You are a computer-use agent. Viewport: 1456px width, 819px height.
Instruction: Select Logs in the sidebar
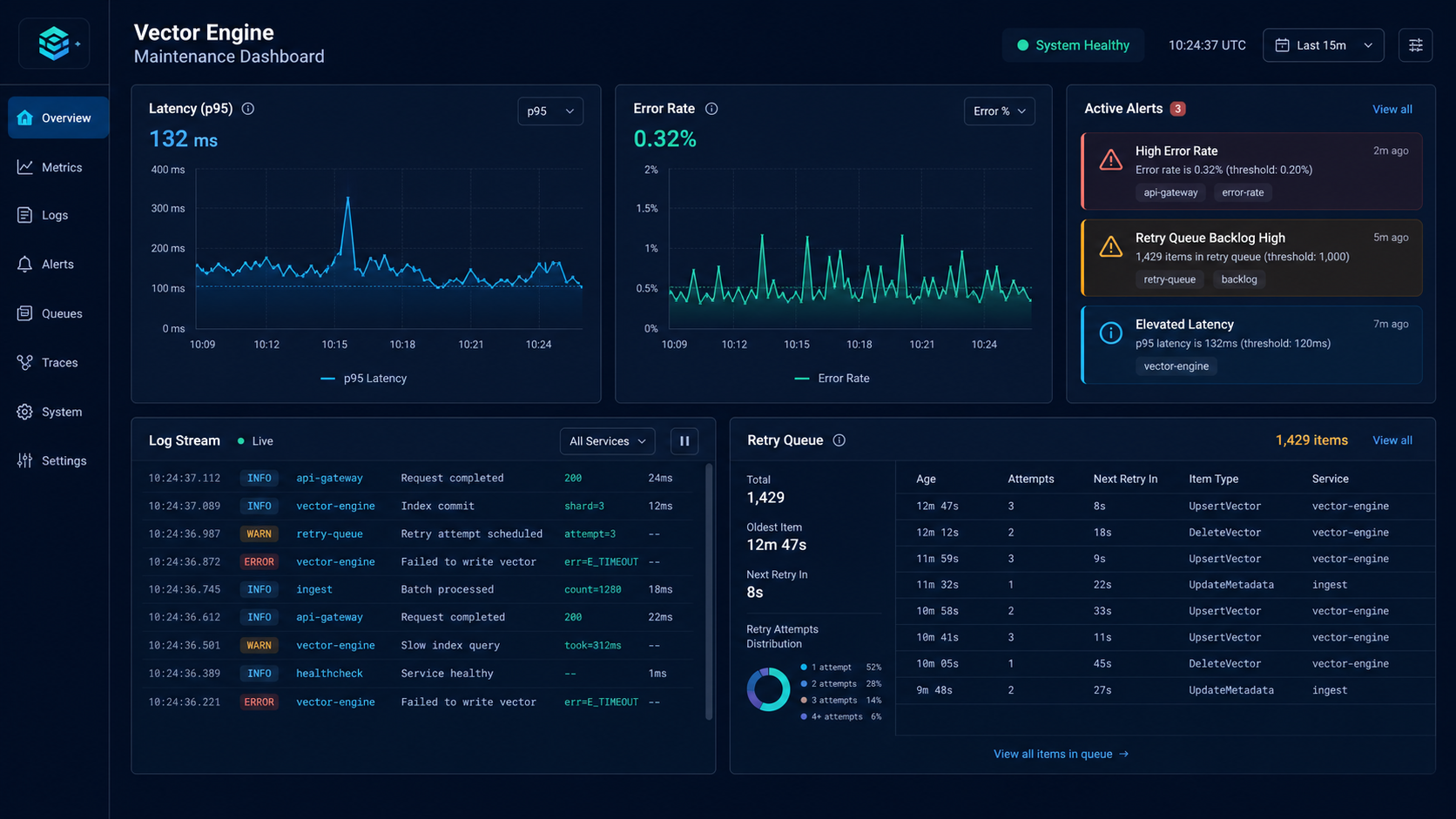[58, 215]
